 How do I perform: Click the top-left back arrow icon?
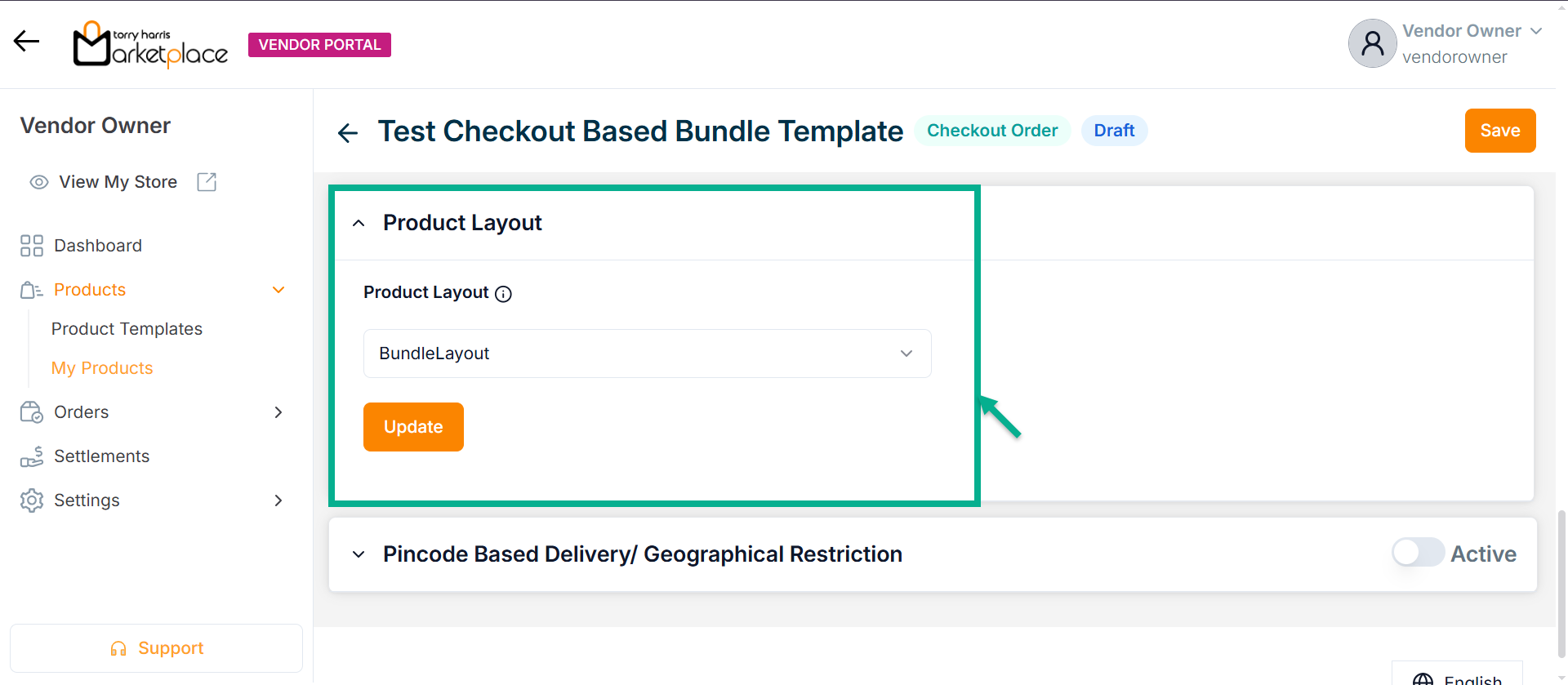point(26,42)
